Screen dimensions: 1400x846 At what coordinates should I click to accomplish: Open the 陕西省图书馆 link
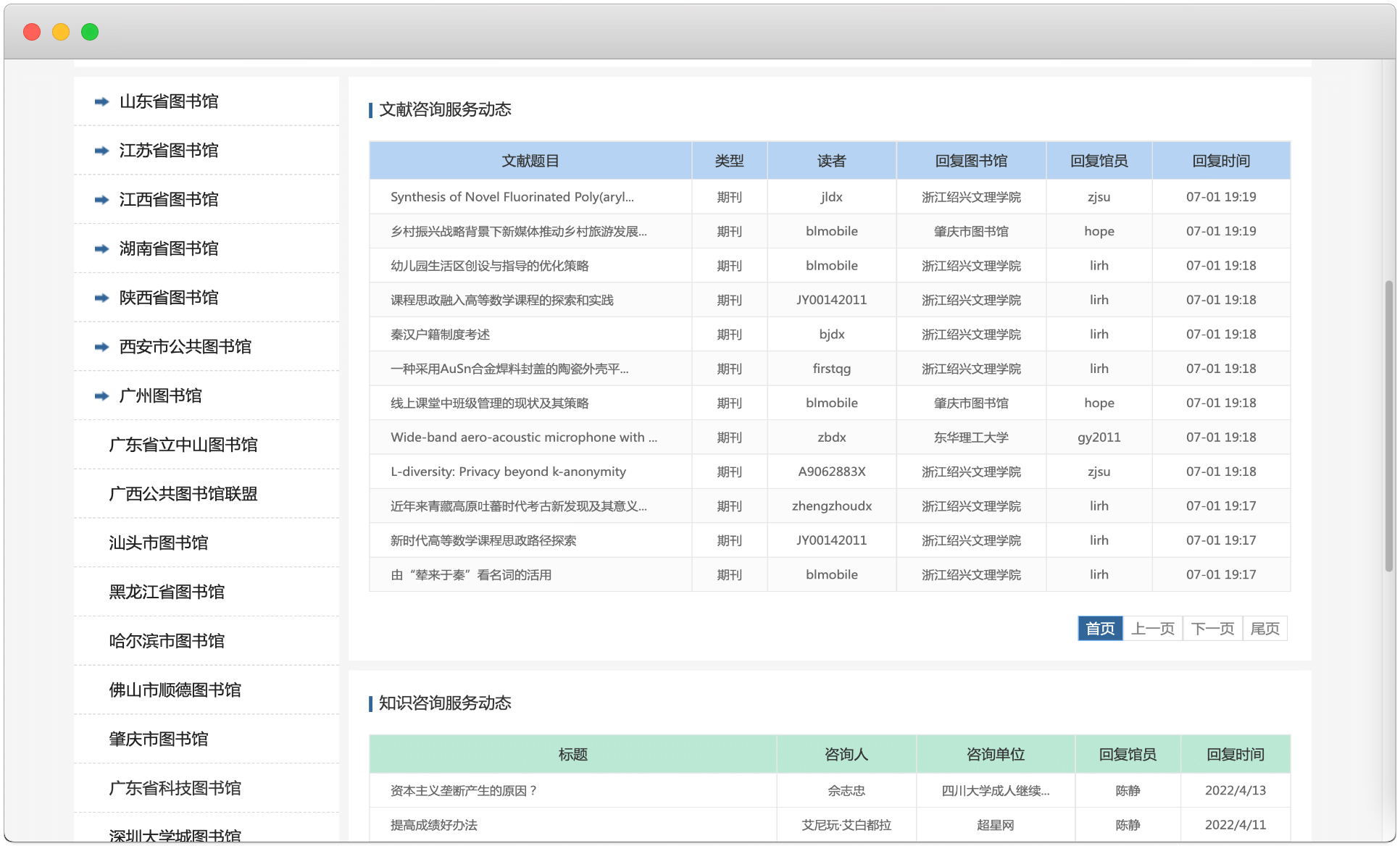(169, 298)
